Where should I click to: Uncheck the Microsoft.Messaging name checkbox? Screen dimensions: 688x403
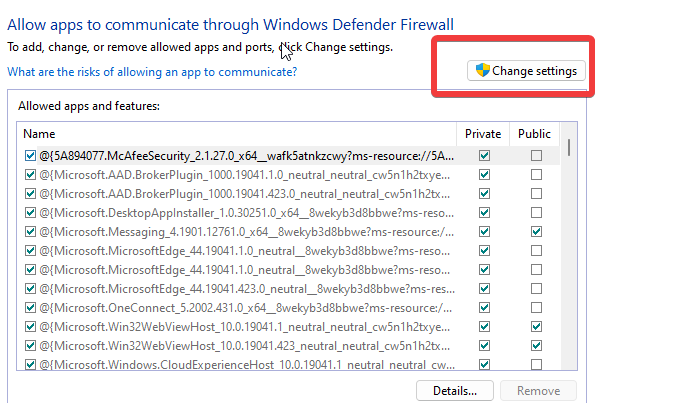pos(30,231)
